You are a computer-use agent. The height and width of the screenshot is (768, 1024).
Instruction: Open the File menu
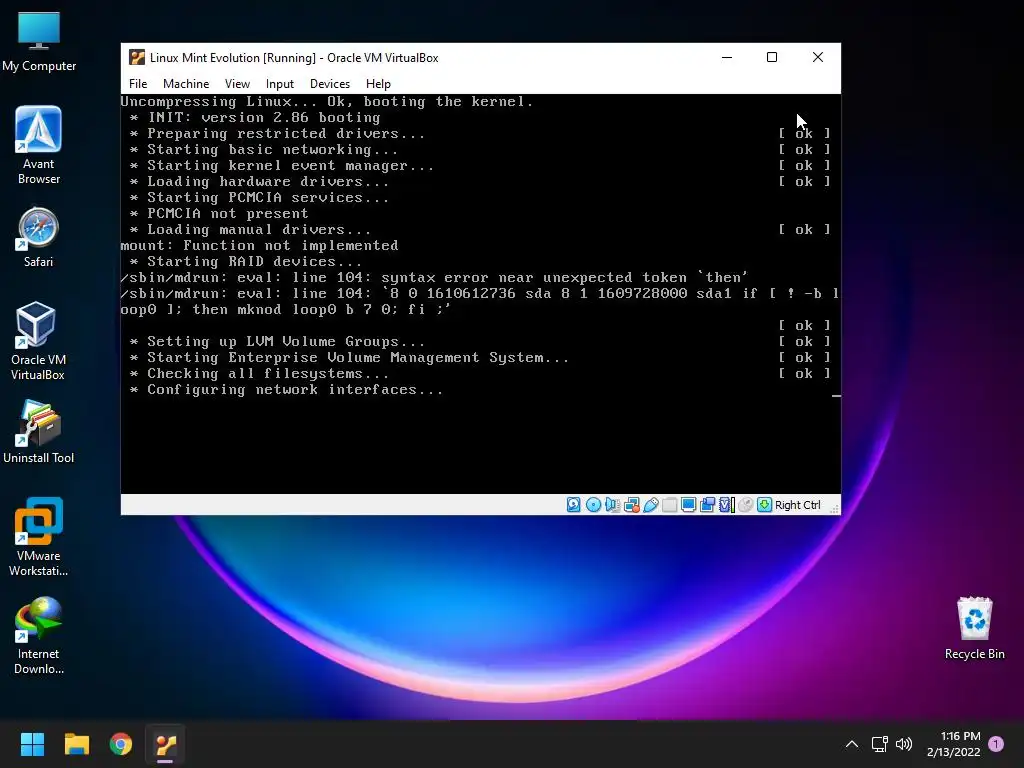click(138, 84)
